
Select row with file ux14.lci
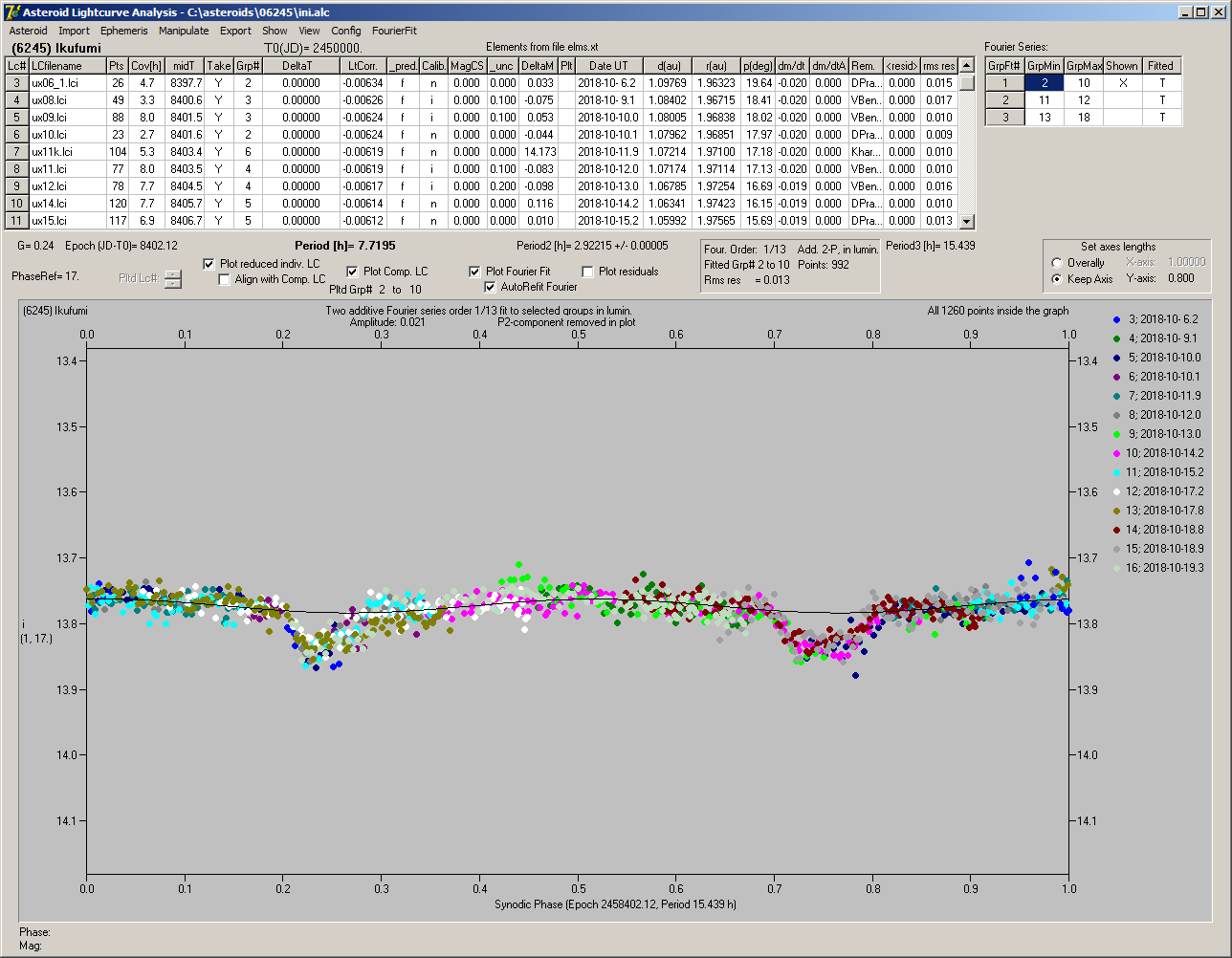click(x=482, y=204)
